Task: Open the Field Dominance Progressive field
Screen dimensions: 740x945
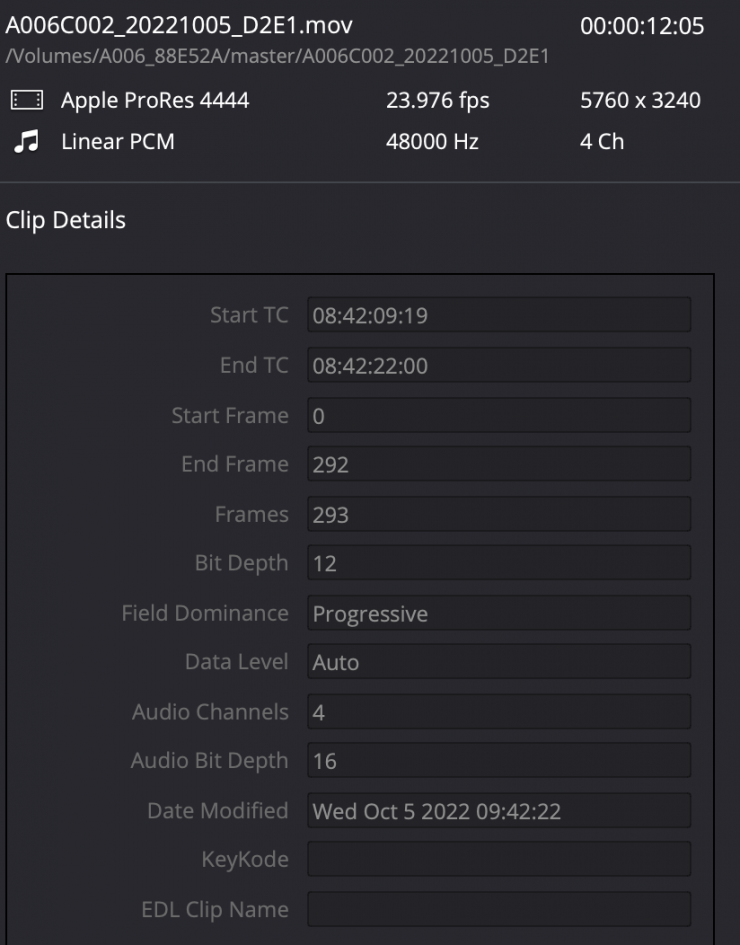Action: click(x=498, y=613)
